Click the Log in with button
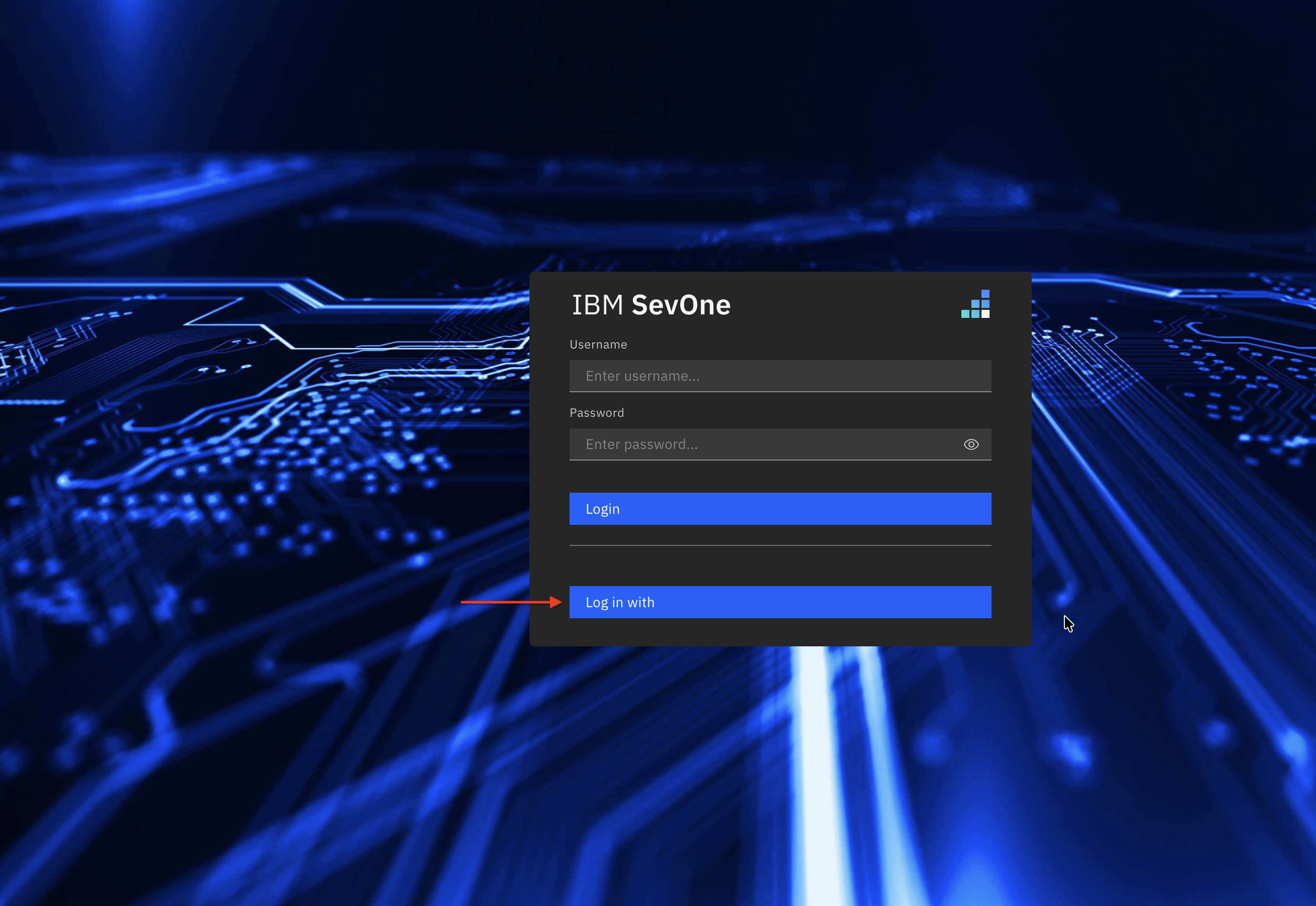 click(780, 602)
